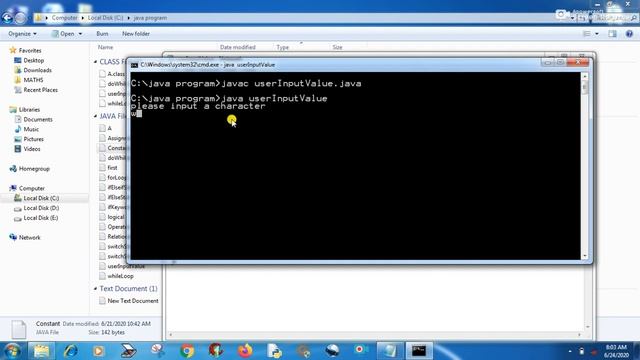This screenshot has height=360, width=640.
Task: Open the scanner app taskbar icon
Action: (128, 351)
